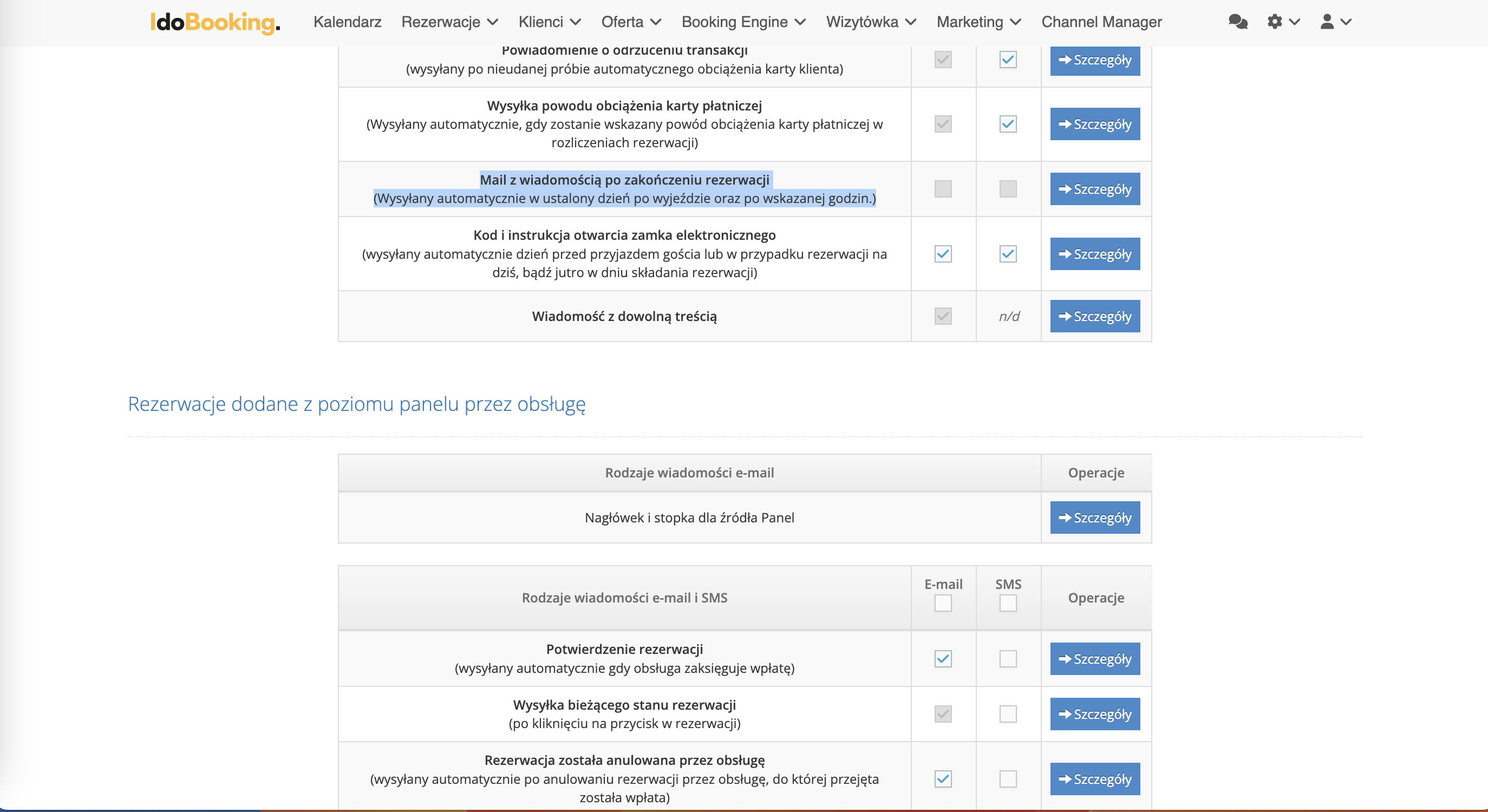Uncheck E-mail for Kod i instrukcja zamka
Screen dimensions: 1488x812
tap(943, 254)
